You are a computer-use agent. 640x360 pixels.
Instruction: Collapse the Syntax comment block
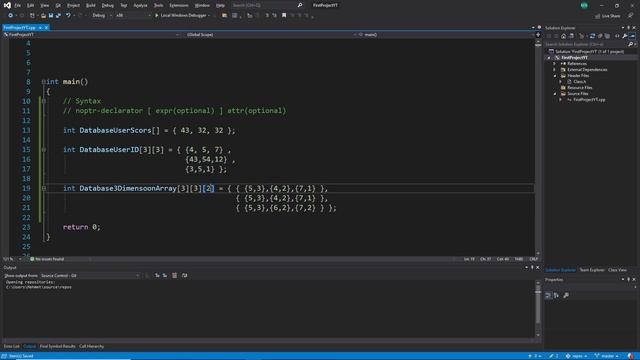(44, 101)
